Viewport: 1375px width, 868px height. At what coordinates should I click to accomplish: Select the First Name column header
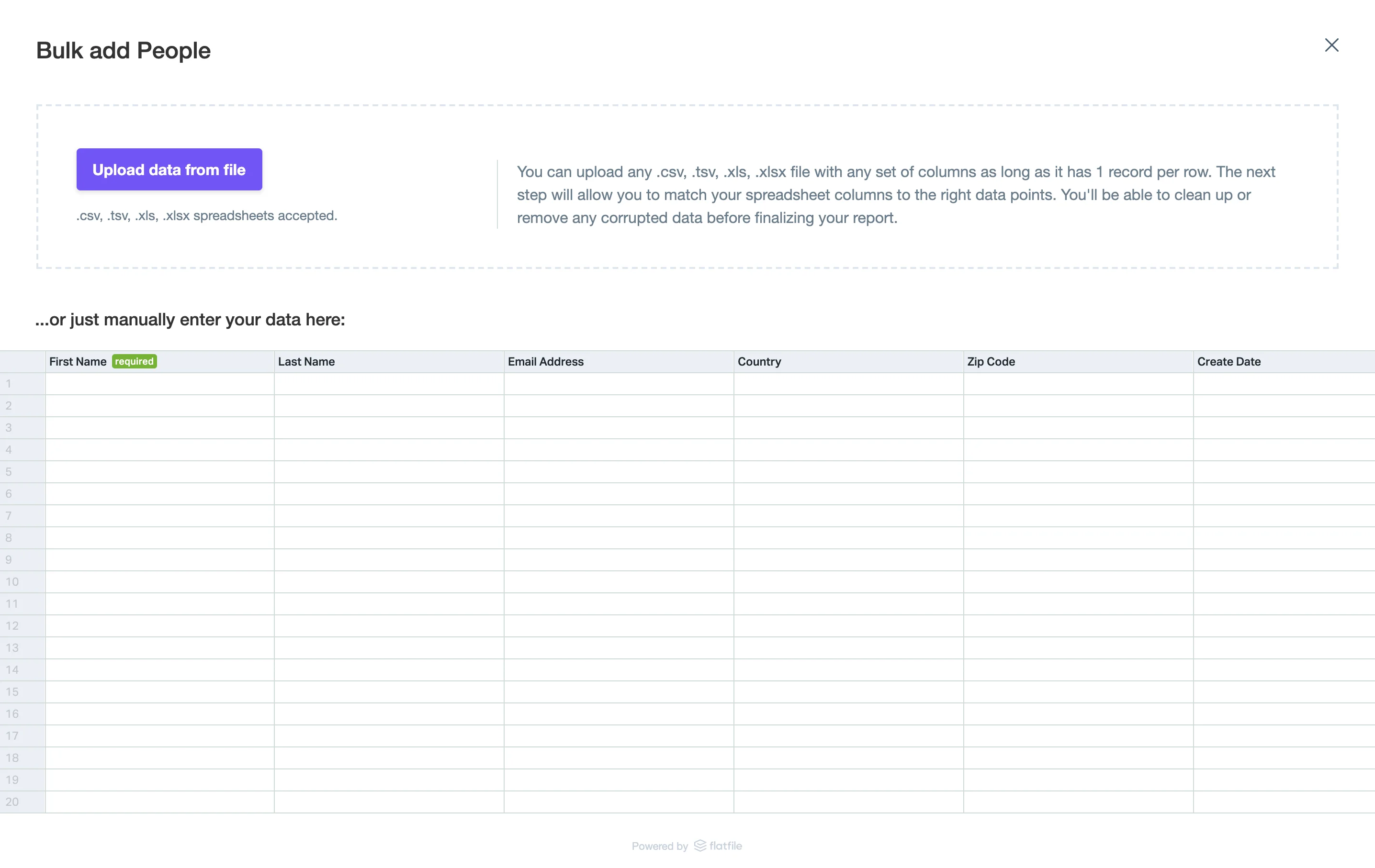point(77,361)
